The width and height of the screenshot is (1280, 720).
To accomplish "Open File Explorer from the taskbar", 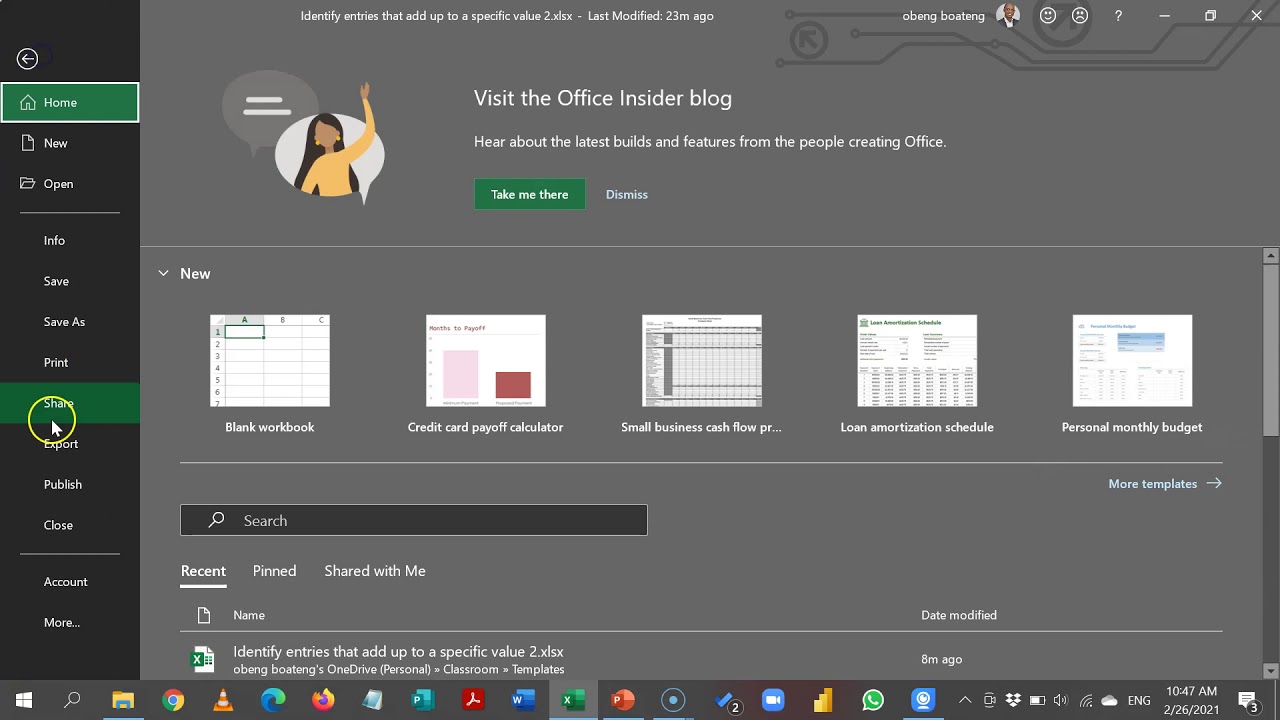I will pyautogui.click(x=123, y=700).
